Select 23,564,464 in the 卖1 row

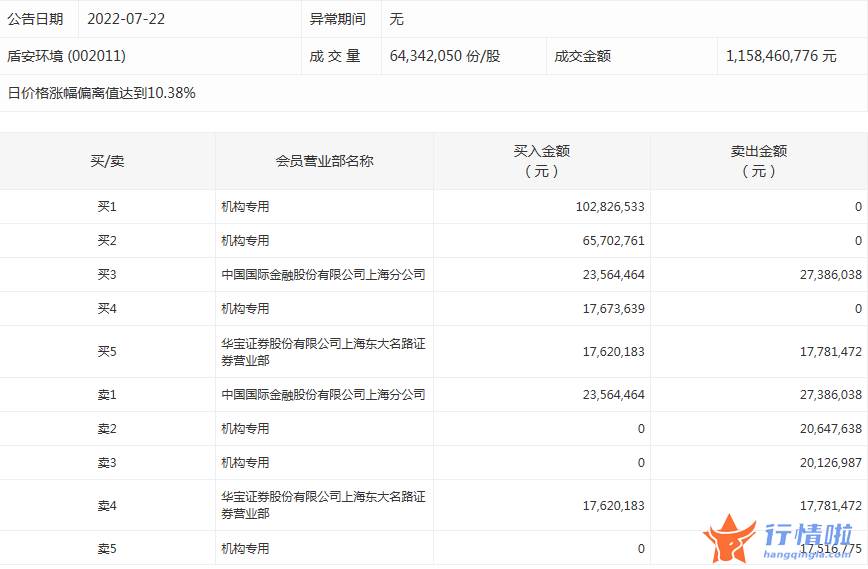pyautogui.click(x=613, y=395)
